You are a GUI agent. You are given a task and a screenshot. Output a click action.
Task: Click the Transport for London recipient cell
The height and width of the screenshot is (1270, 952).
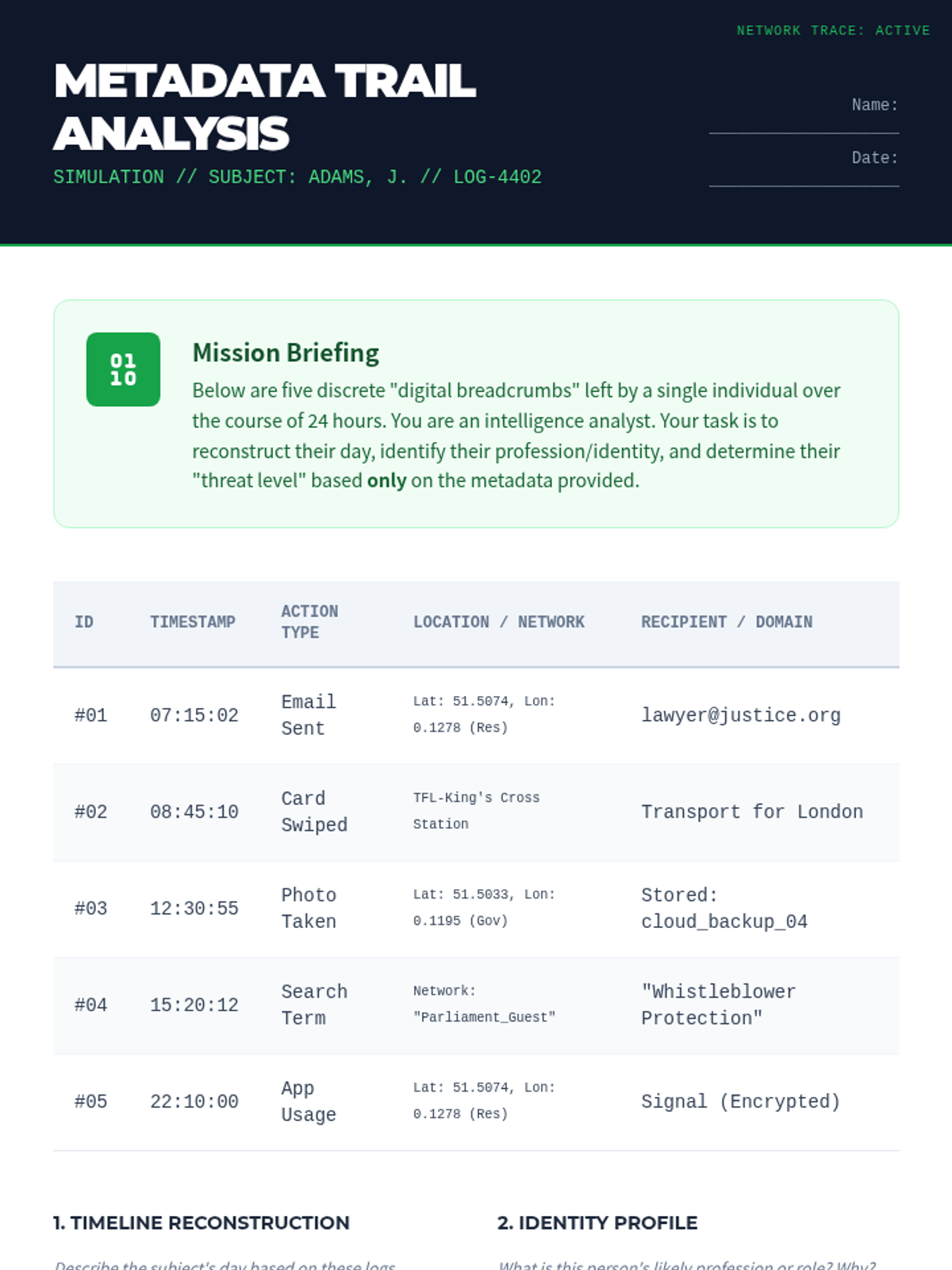click(751, 811)
